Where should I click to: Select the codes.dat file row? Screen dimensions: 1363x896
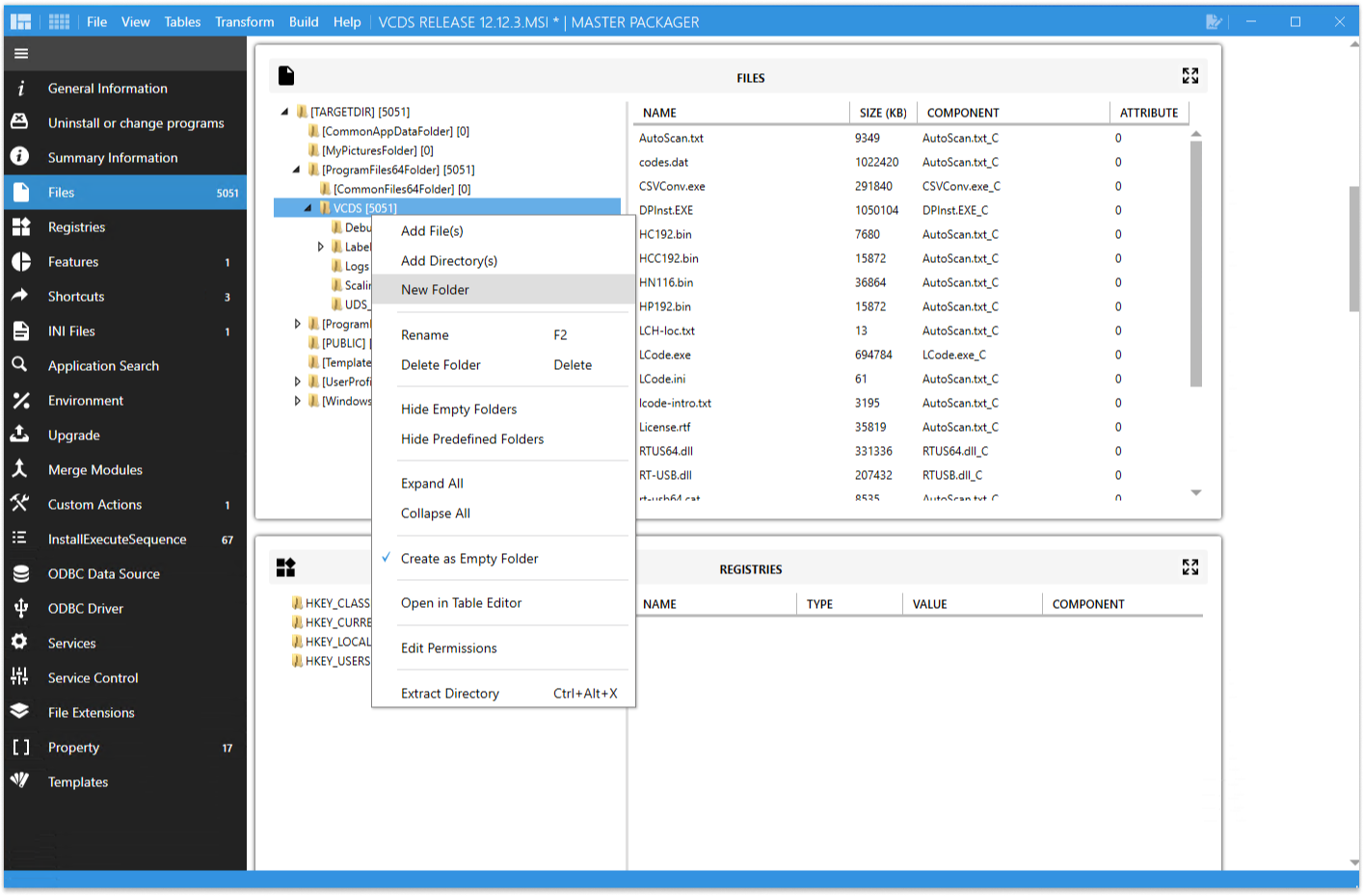909,162
